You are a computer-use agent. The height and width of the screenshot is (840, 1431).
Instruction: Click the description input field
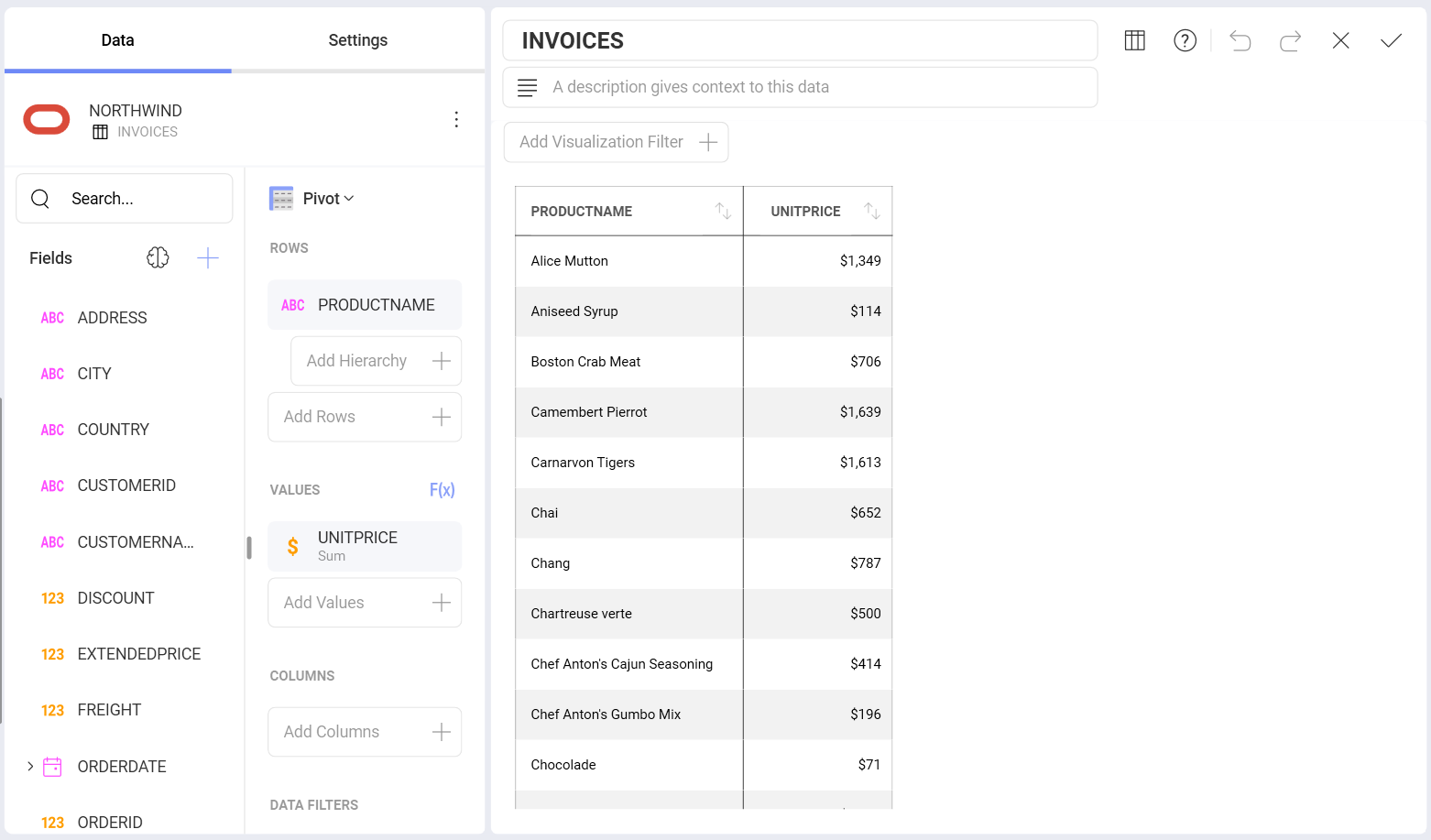[800, 87]
